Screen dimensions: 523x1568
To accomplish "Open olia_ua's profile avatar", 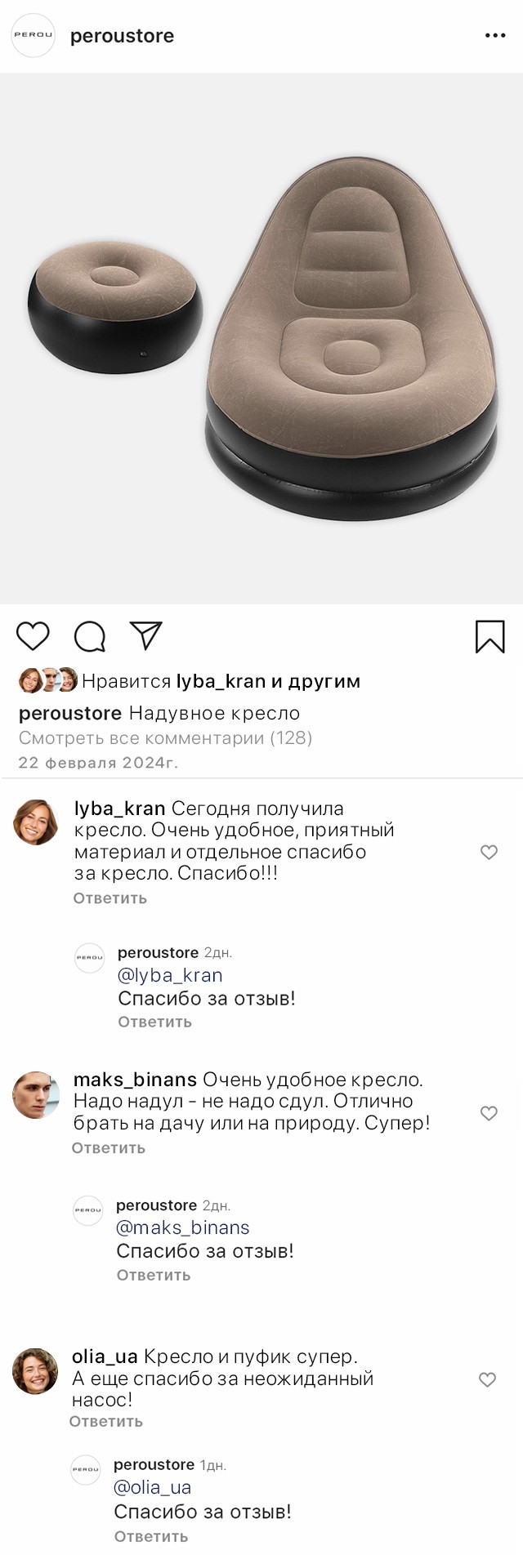I will pos(35,1371).
